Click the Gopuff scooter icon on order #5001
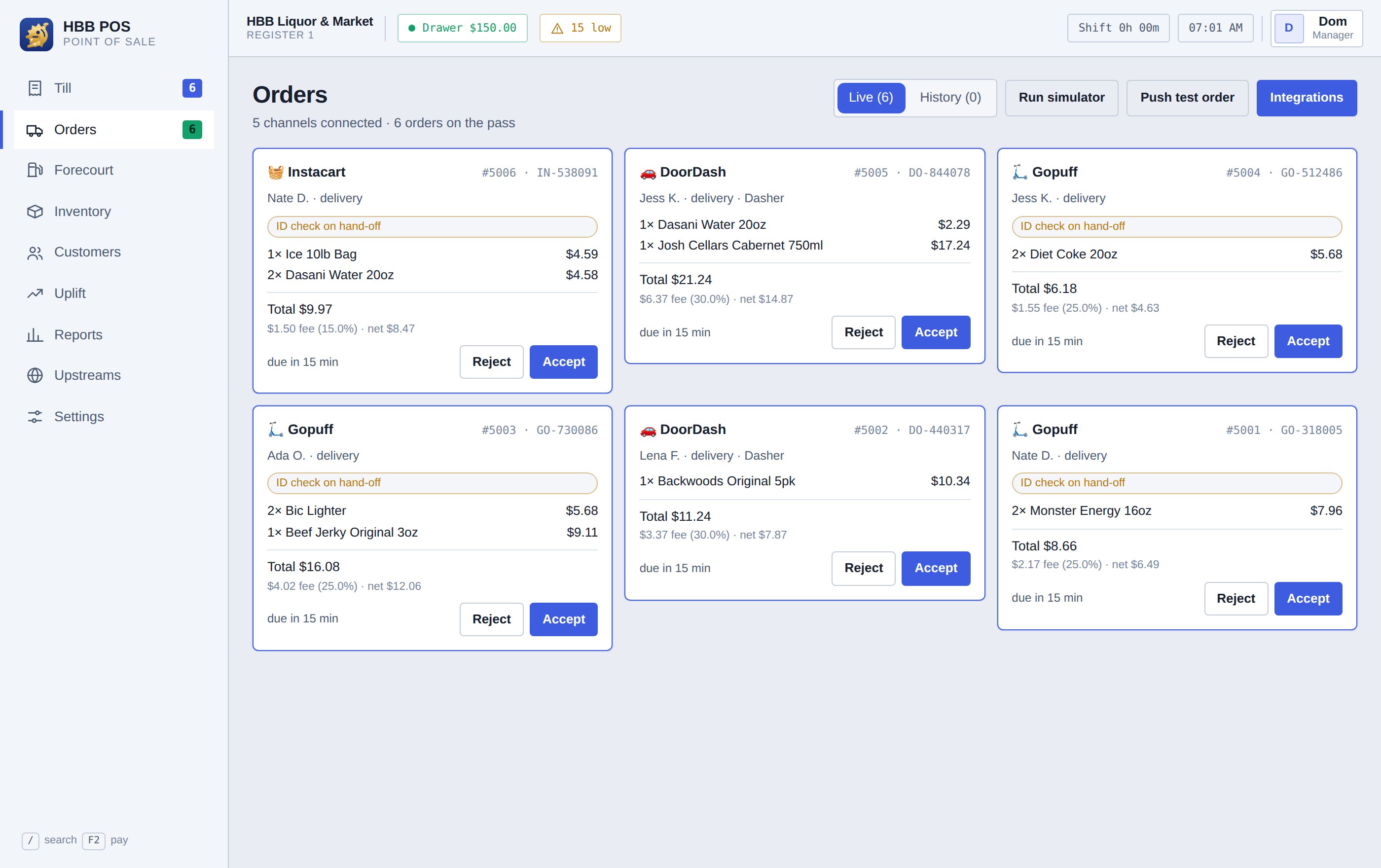The height and width of the screenshot is (868, 1381). tap(1019, 430)
